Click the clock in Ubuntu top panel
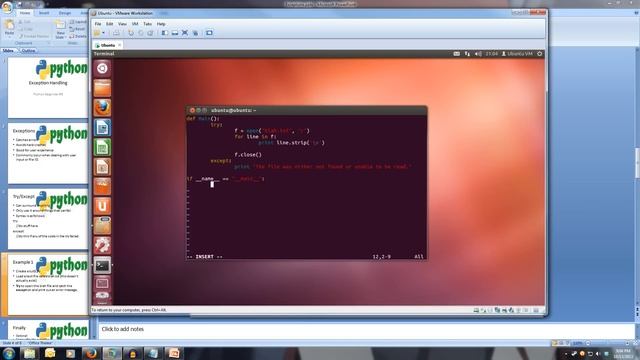 click(x=491, y=54)
